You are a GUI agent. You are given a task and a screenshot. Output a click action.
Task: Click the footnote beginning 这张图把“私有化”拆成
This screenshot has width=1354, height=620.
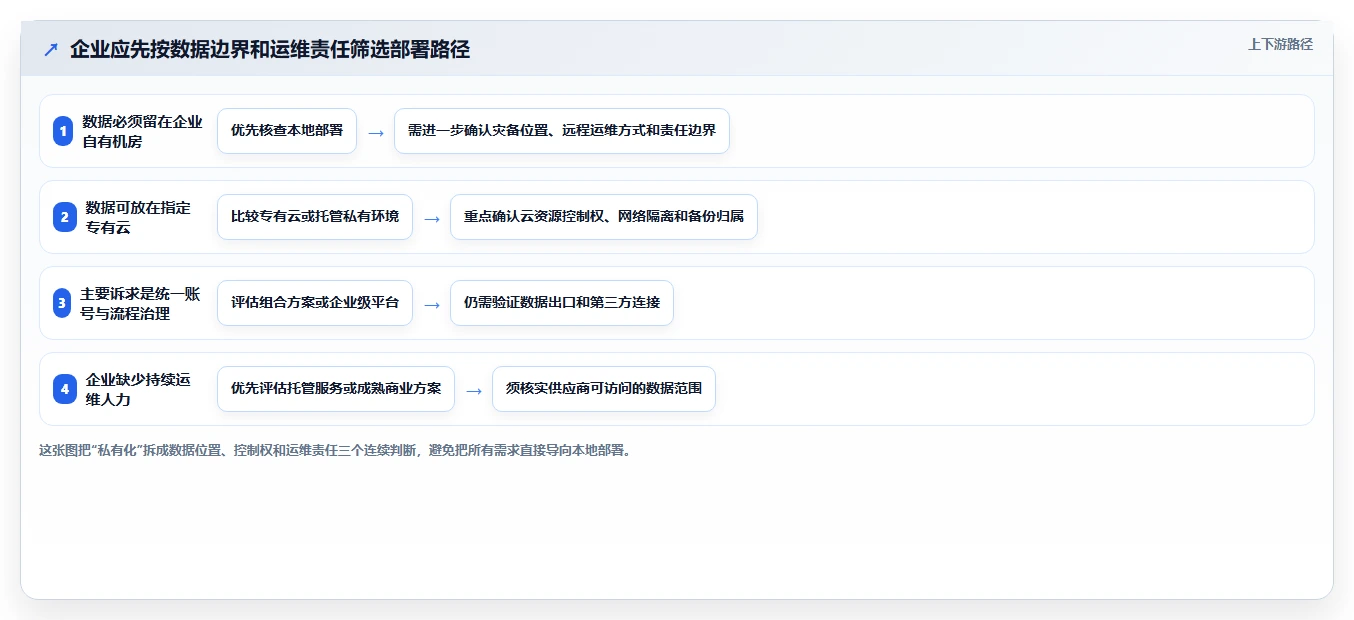pos(335,450)
